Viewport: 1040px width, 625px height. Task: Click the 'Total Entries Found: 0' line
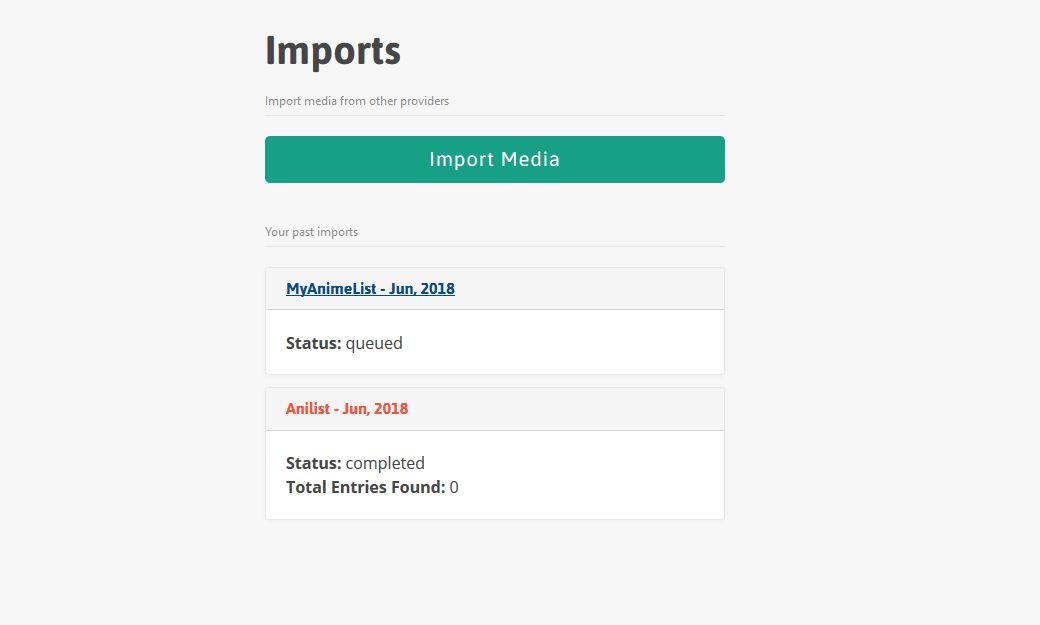click(x=372, y=487)
